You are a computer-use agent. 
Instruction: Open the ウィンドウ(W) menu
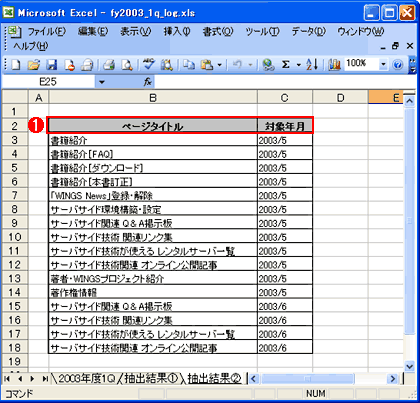[x=361, y=32]
